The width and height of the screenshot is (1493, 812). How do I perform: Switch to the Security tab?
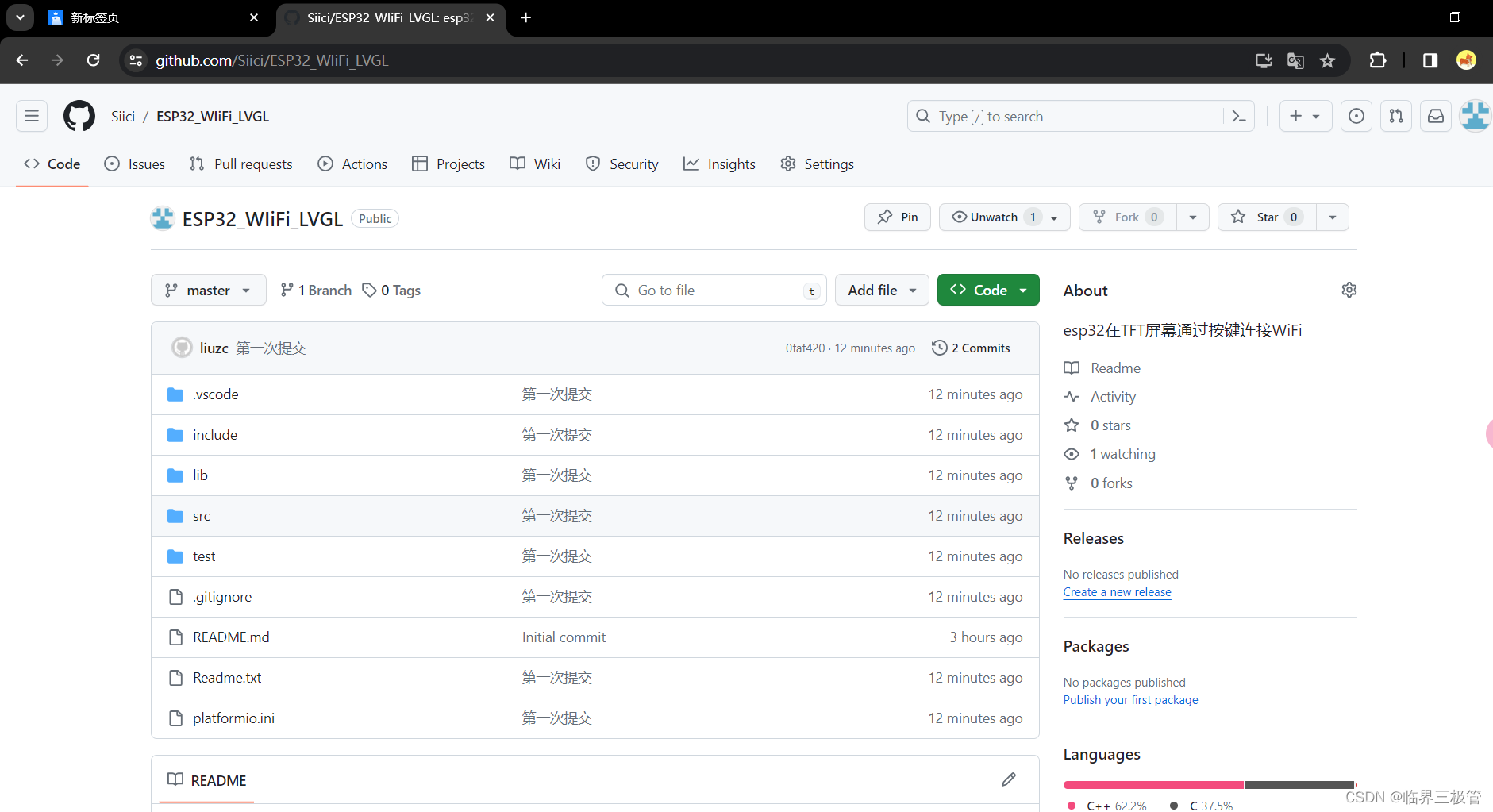(x=622, y=164)
